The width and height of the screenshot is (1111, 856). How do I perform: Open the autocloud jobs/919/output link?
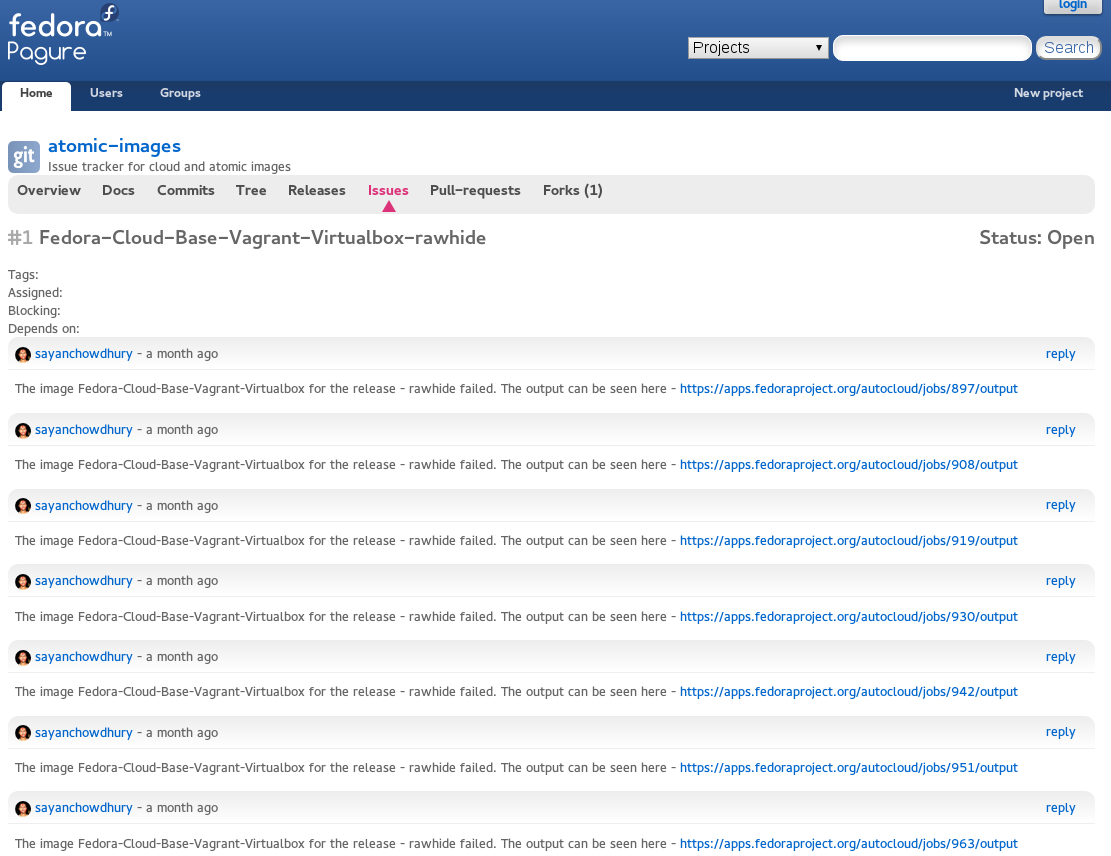(x=849, y=541)
